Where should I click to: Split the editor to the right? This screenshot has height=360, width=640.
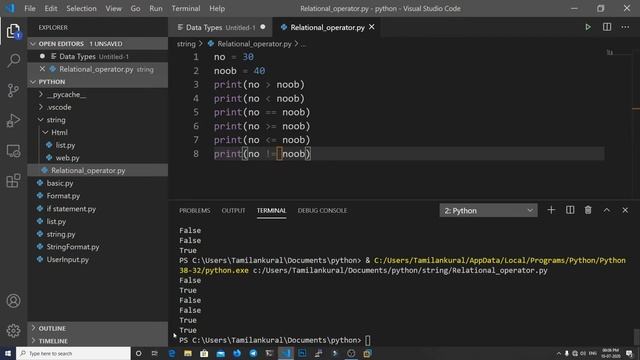click(x=607, y=27)
